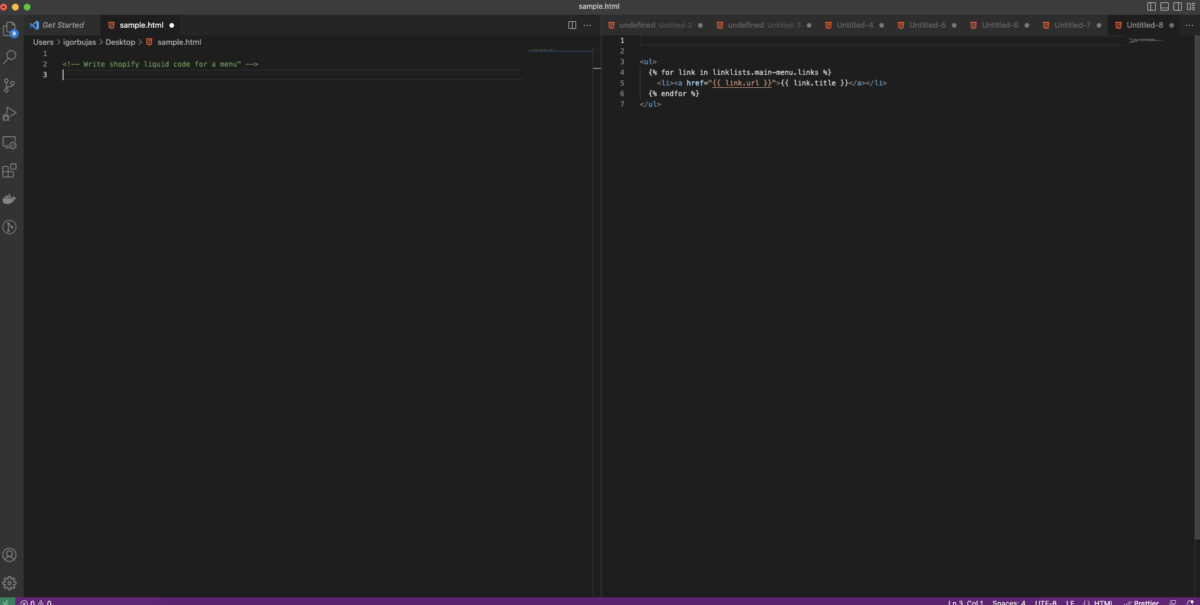This screenshot has width=1200, height=605.
Task: Open the Extensions view
Action: click(x=10, y=171)
